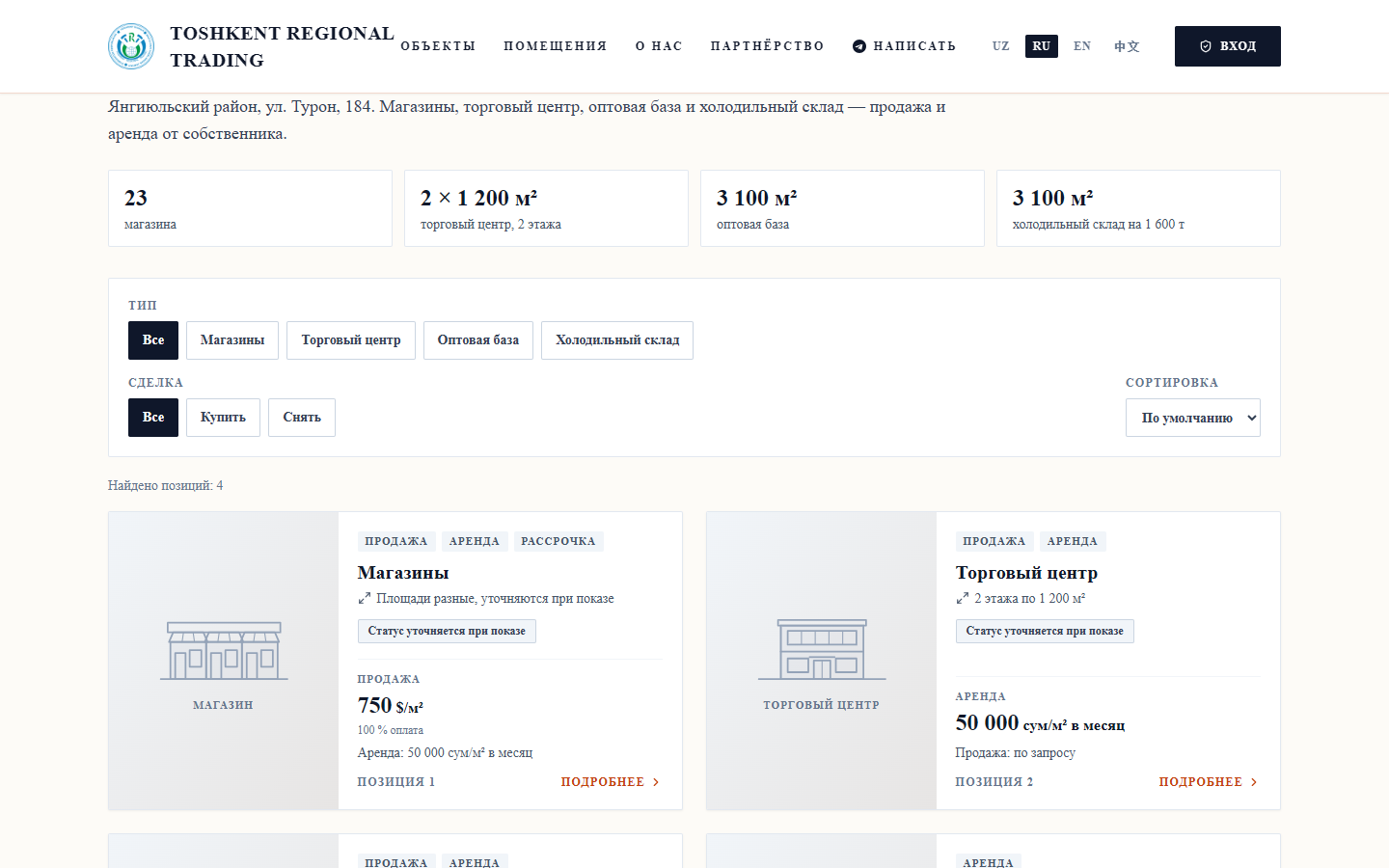1389x868 pixels.
Task: Click the chevron after ПОДРОБНЕЕ for Позиция 1
Action: [x=656, y=782]
